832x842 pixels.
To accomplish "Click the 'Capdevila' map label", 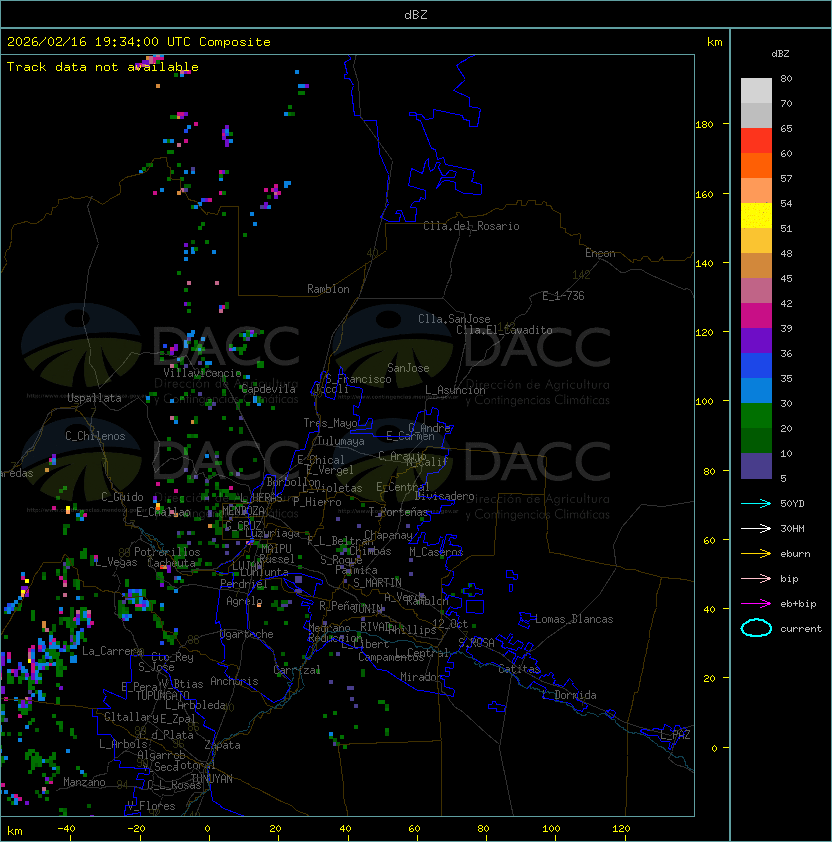I will 268,389.
